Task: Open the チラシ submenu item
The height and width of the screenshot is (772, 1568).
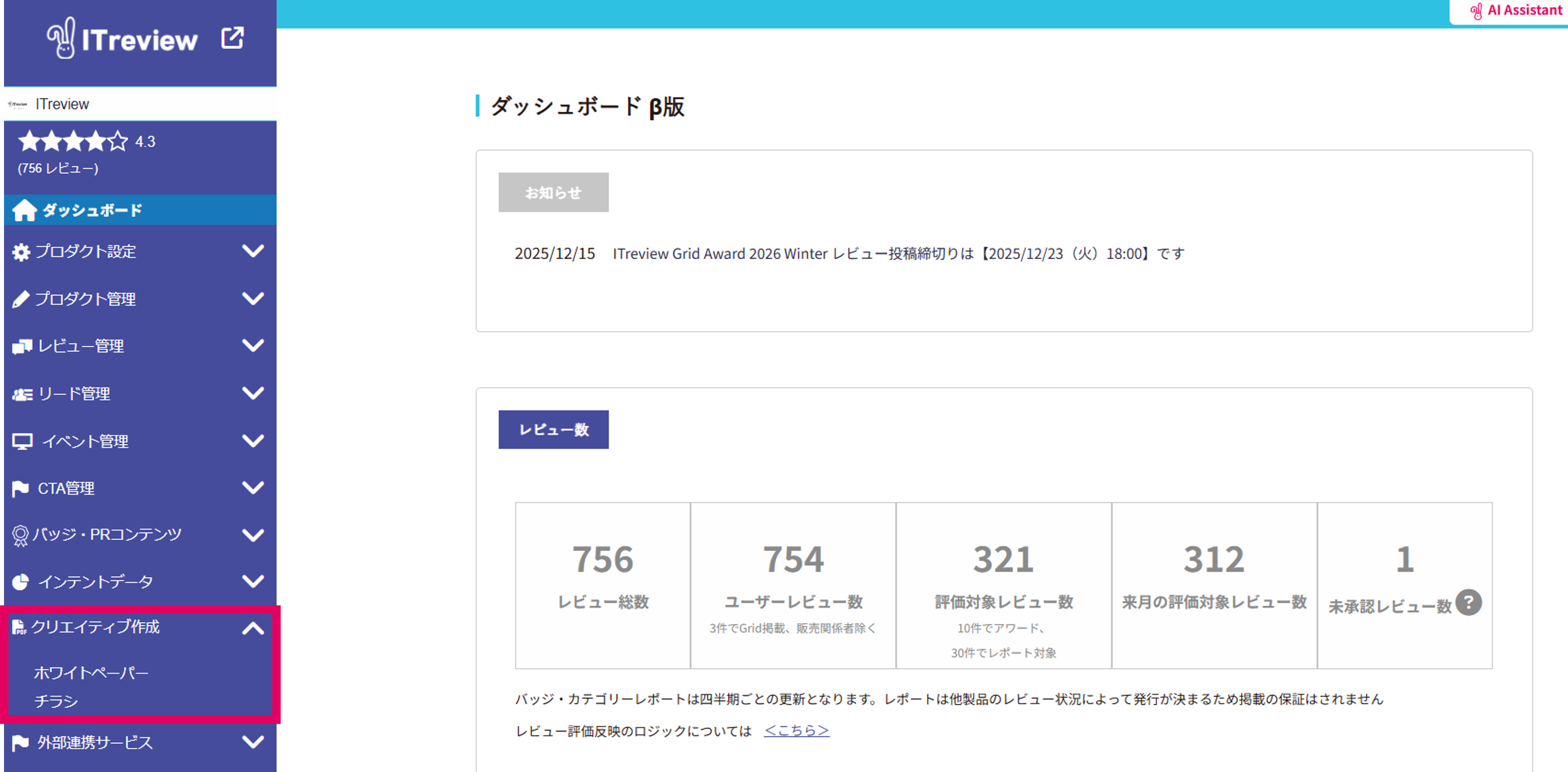Action: 56,701
